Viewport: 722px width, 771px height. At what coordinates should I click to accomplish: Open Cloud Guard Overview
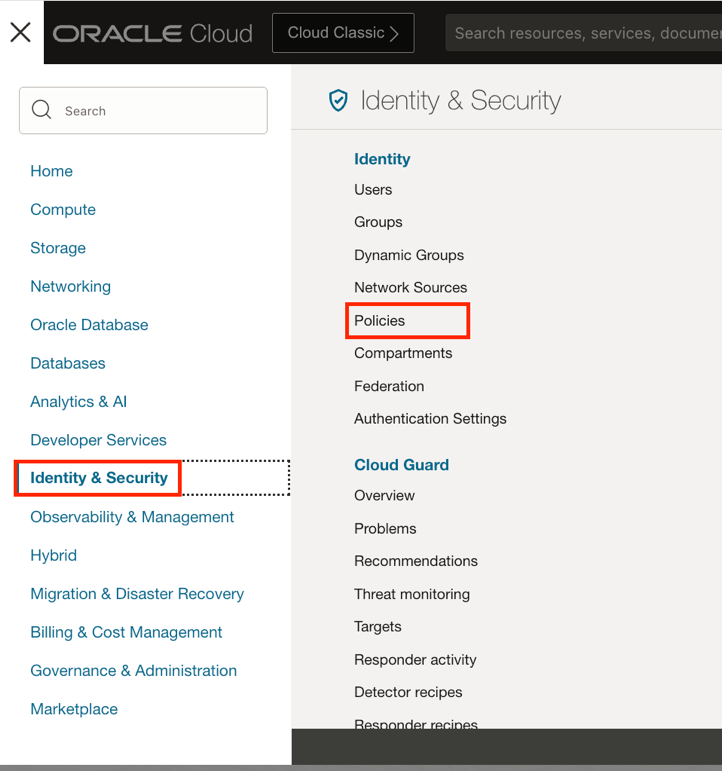pos(384,496)
